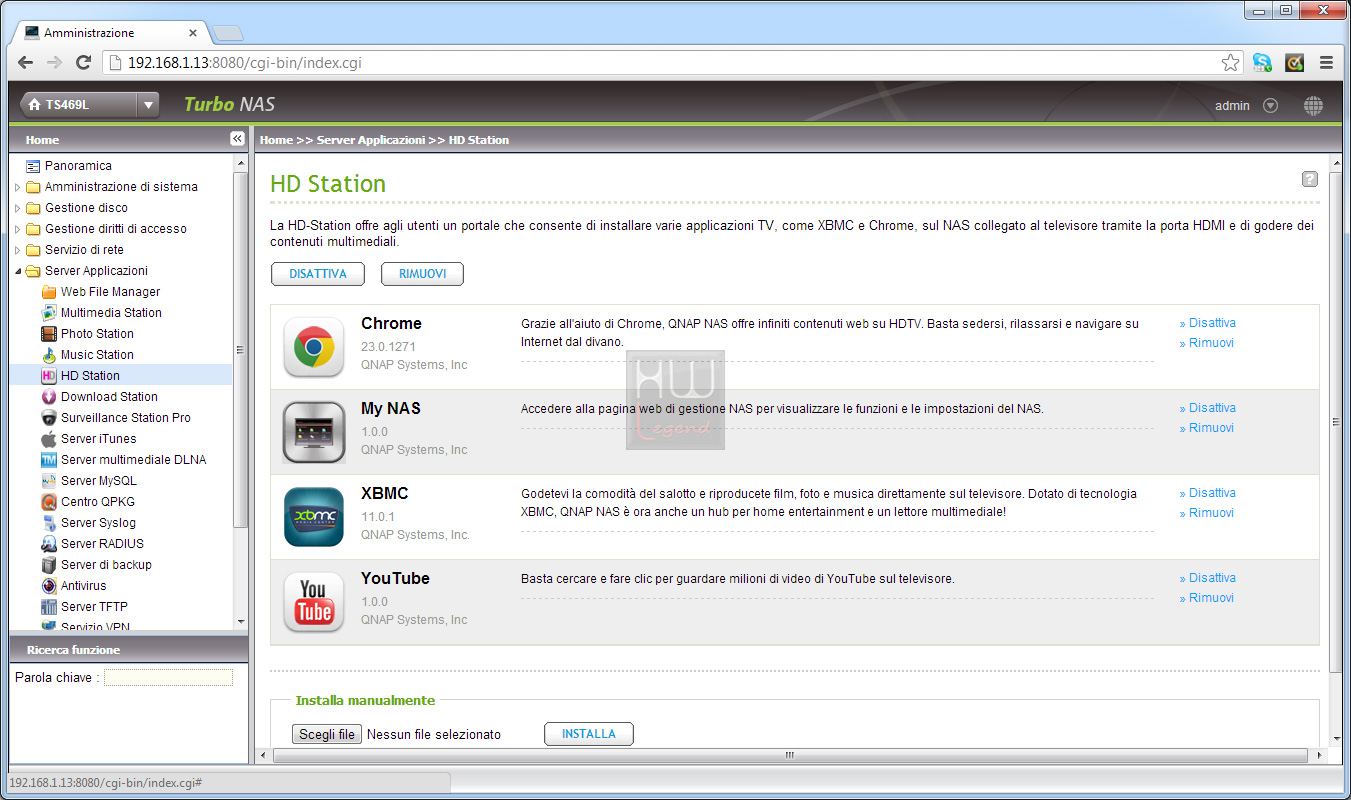This screenshot has width=1351, height=800.
Task: Expand Gestione diritti di accesso node
Action: [x=17, y=229]
